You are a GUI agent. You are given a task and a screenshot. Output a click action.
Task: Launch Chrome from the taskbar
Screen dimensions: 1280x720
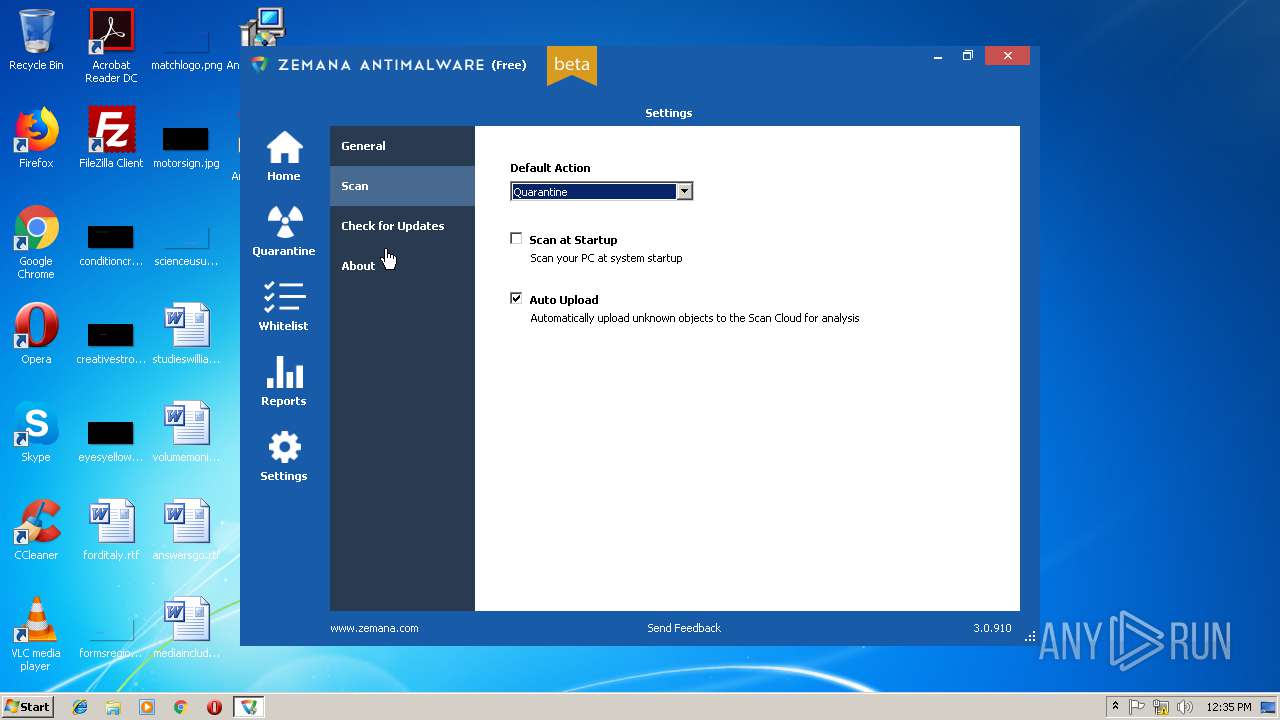pyautogui.click(x=180, y=707)
